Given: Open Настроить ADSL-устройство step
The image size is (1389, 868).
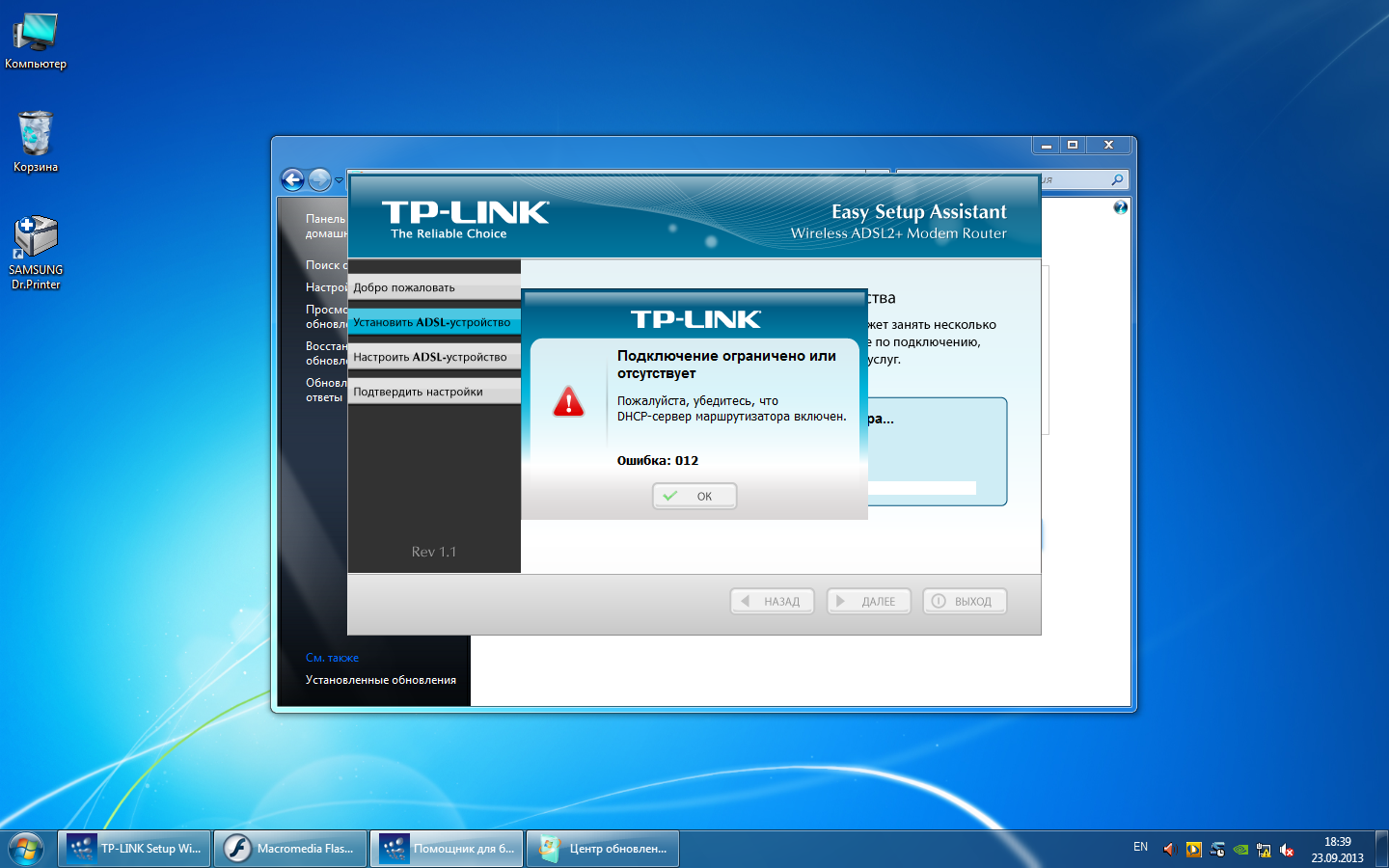Looking at the screenshot, I should click(433, 357).
